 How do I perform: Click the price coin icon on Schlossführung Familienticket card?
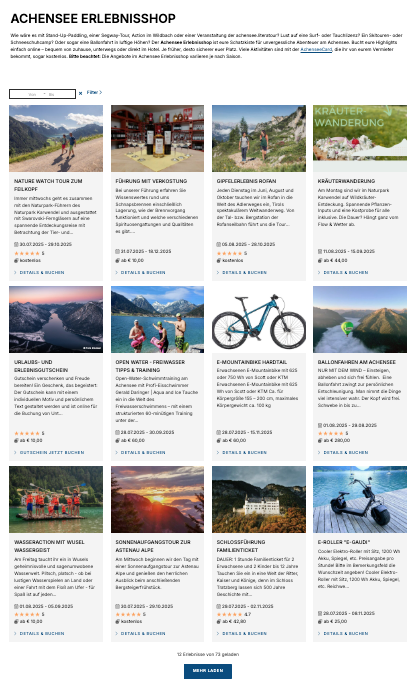click(219, 622)
